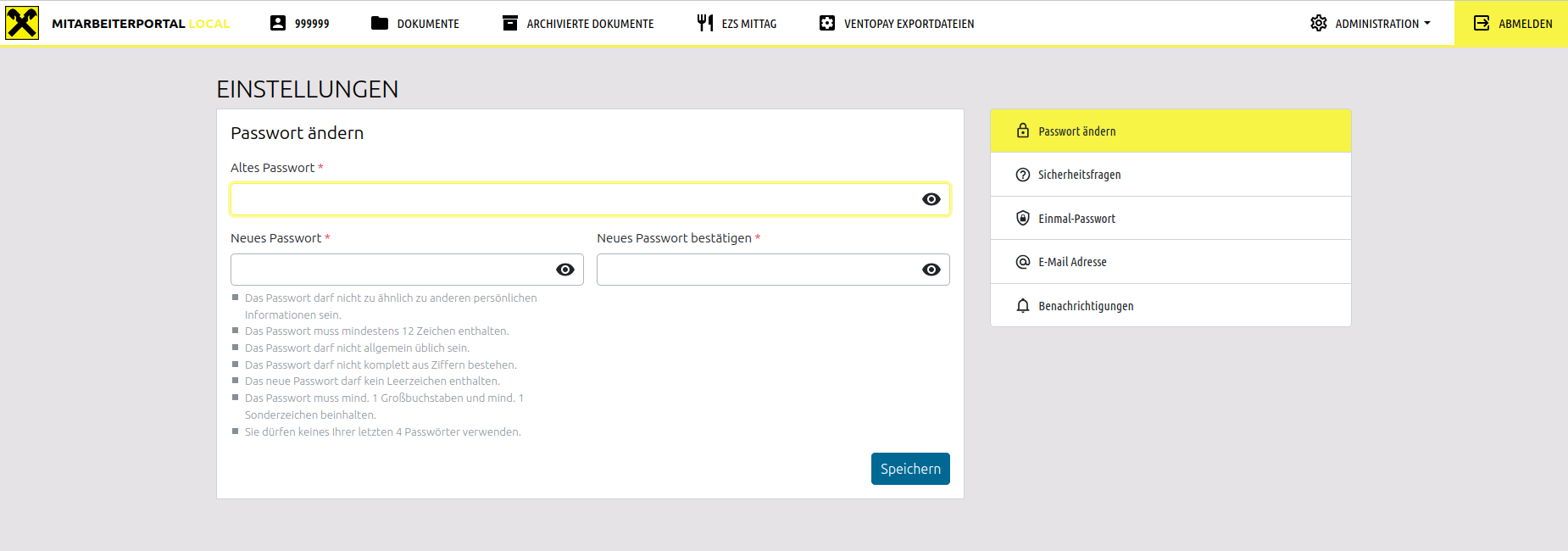
Task: Reveal the password confirmation field text
Action: [931, 270]
